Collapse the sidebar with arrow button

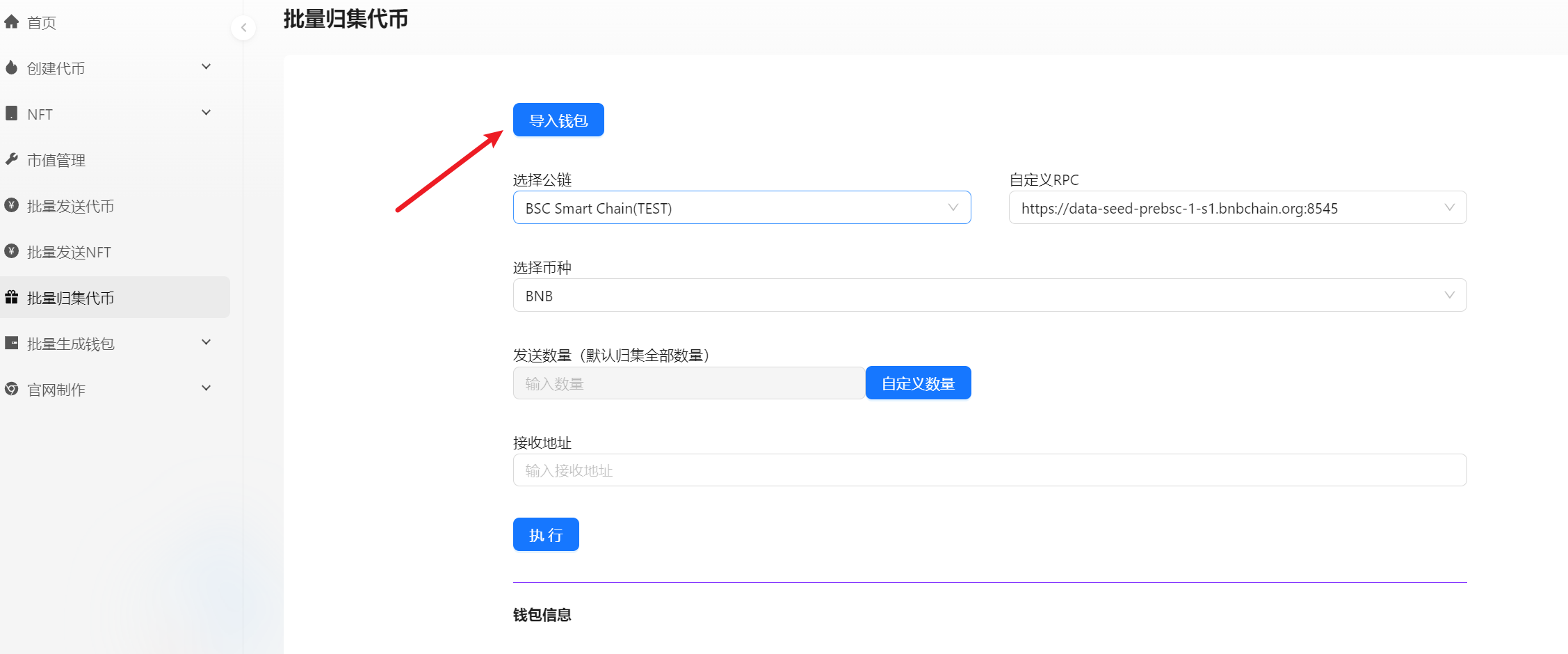(243, 28)
